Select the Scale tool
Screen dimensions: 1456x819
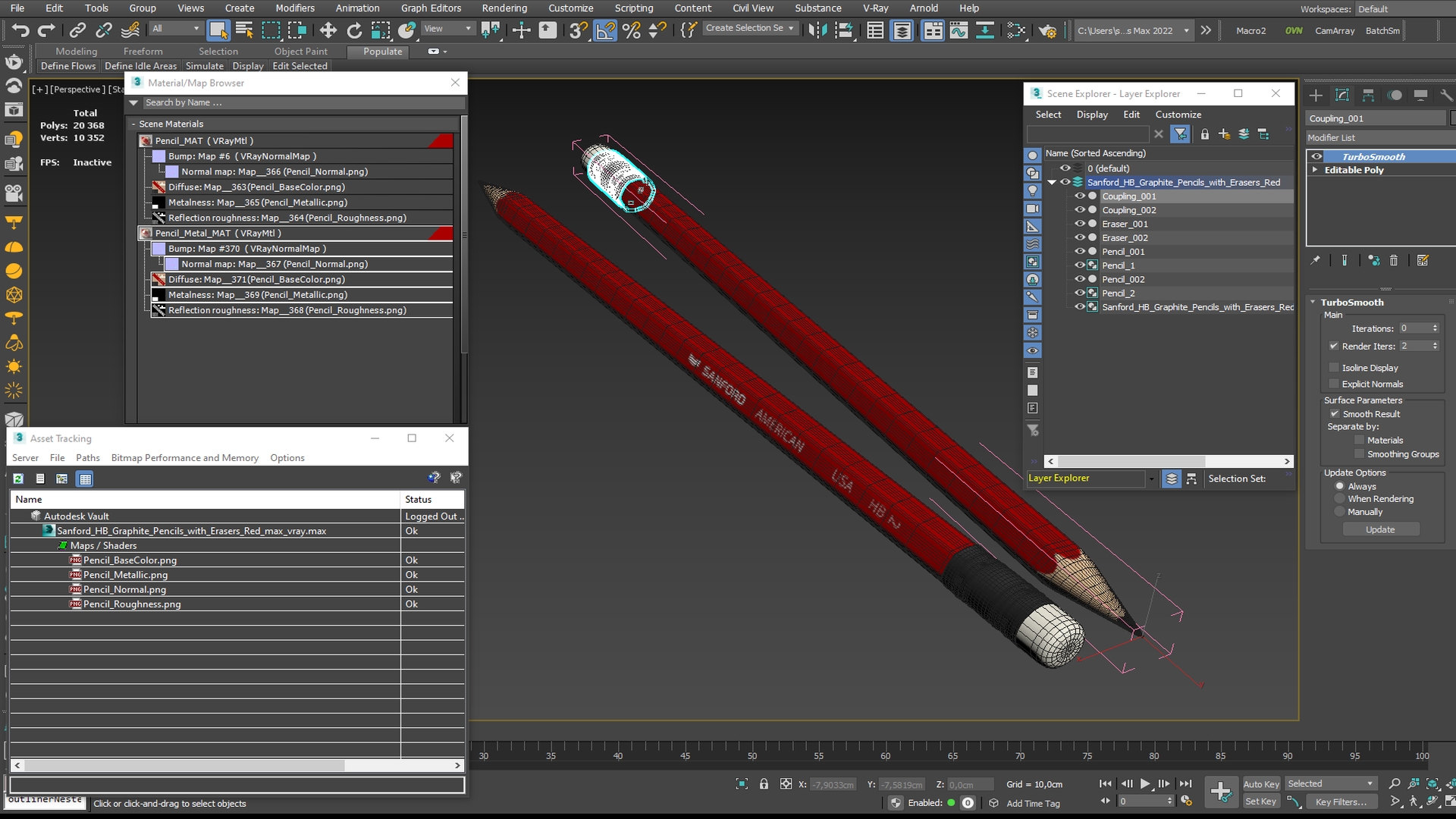381,30
